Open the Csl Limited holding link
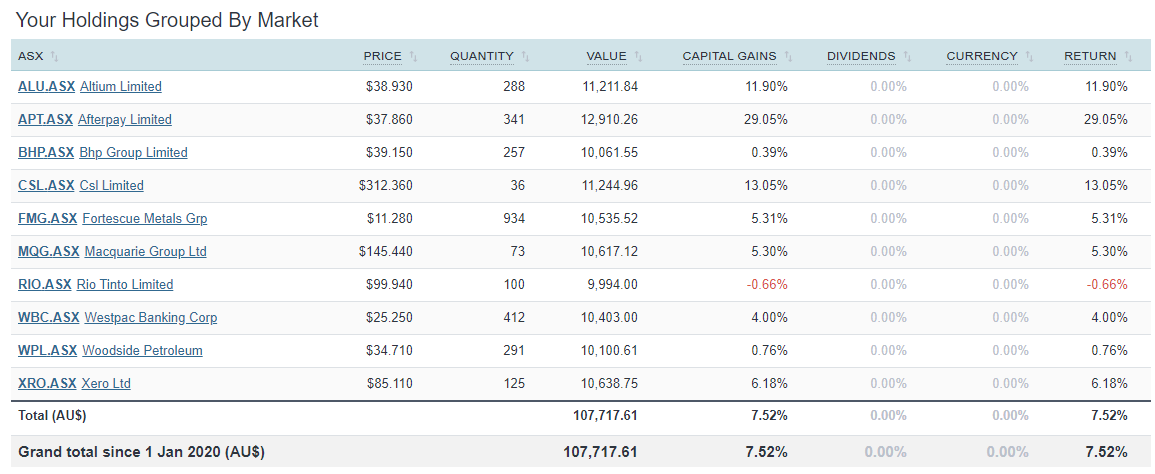The height and width of the screenshot is (474, 1155). click(111, 186)
